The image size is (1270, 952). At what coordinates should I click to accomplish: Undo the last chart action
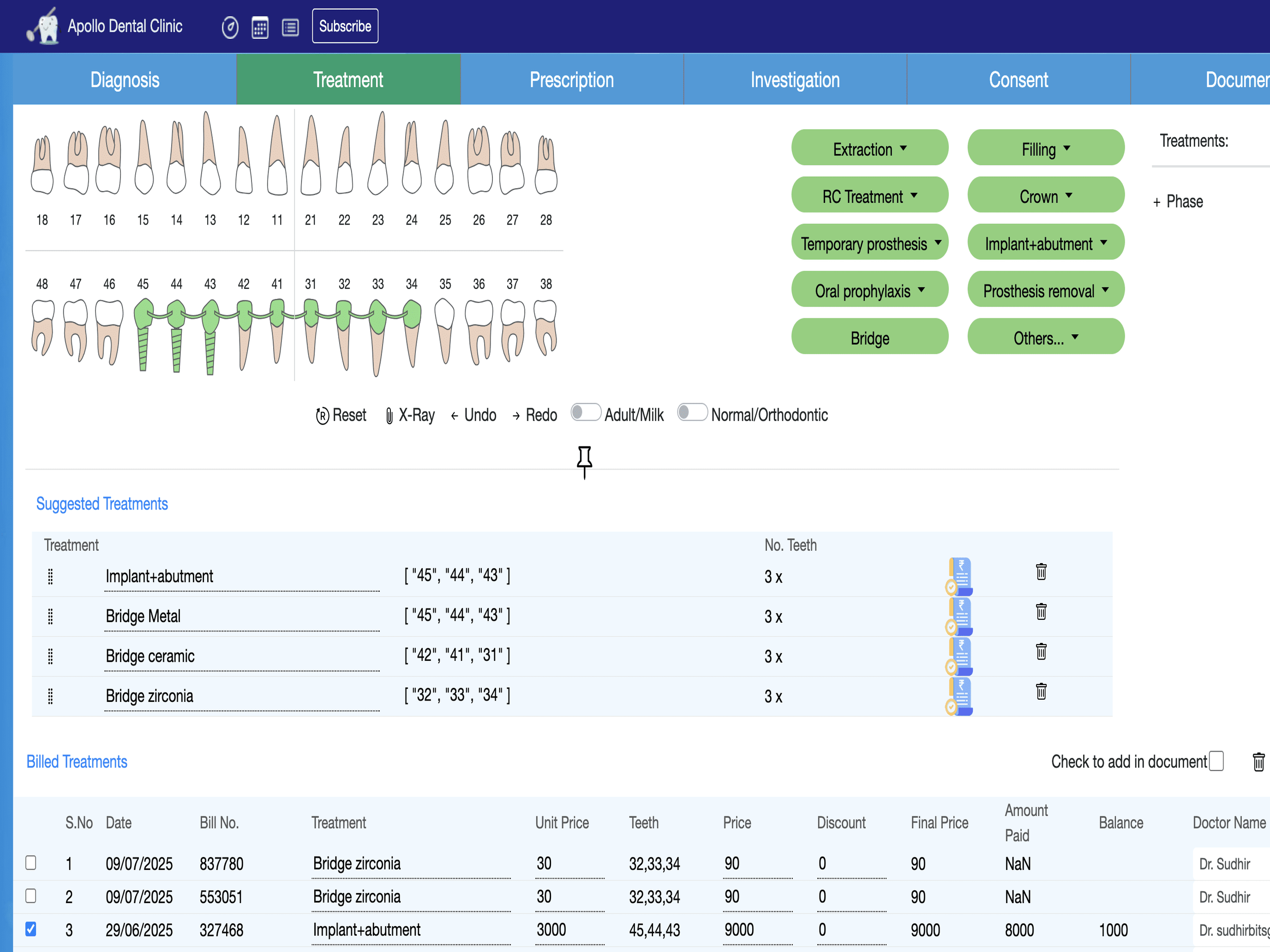tap(473, 415)
